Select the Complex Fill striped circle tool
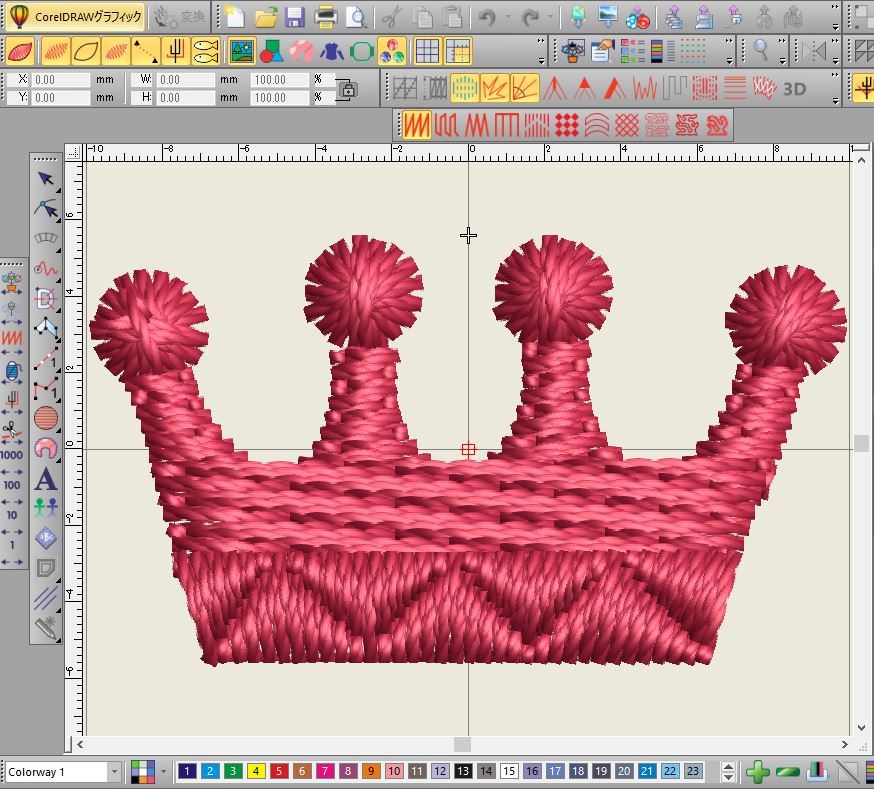 (46, 417)
